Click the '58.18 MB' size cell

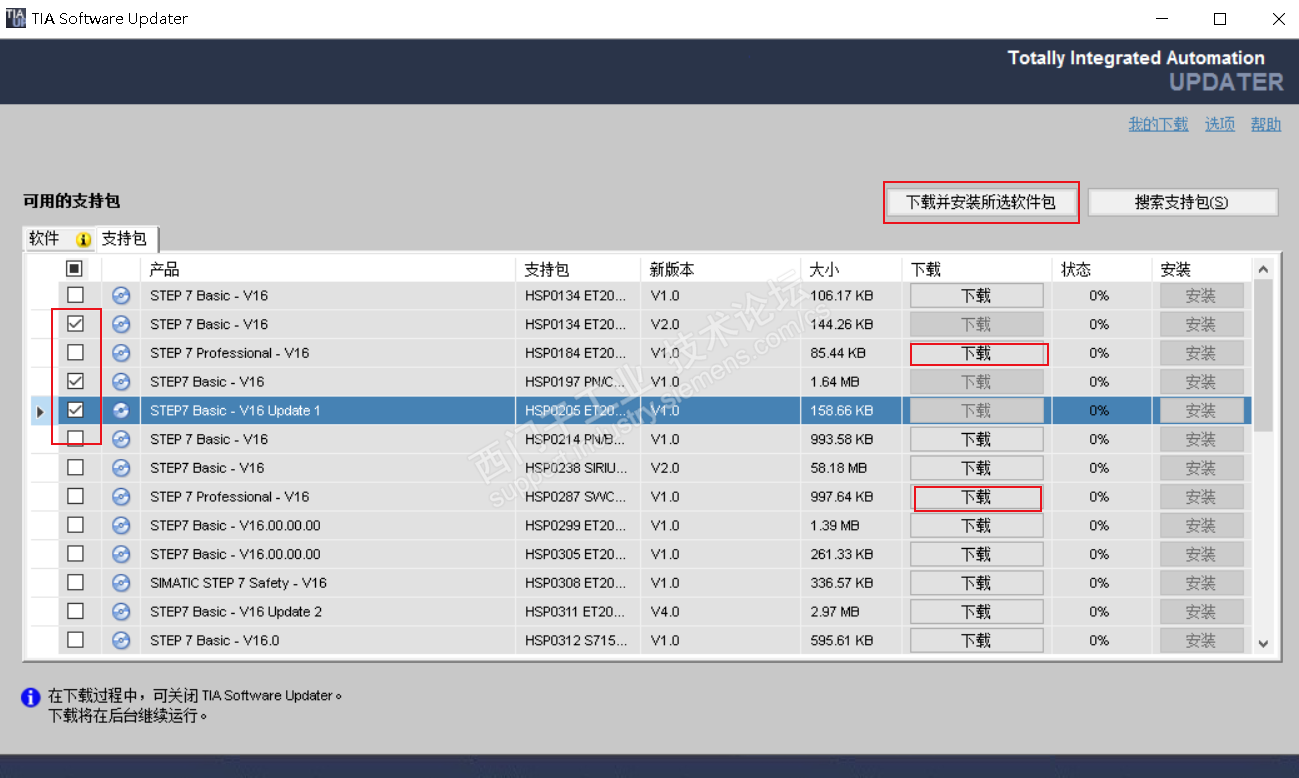(853, 468)
